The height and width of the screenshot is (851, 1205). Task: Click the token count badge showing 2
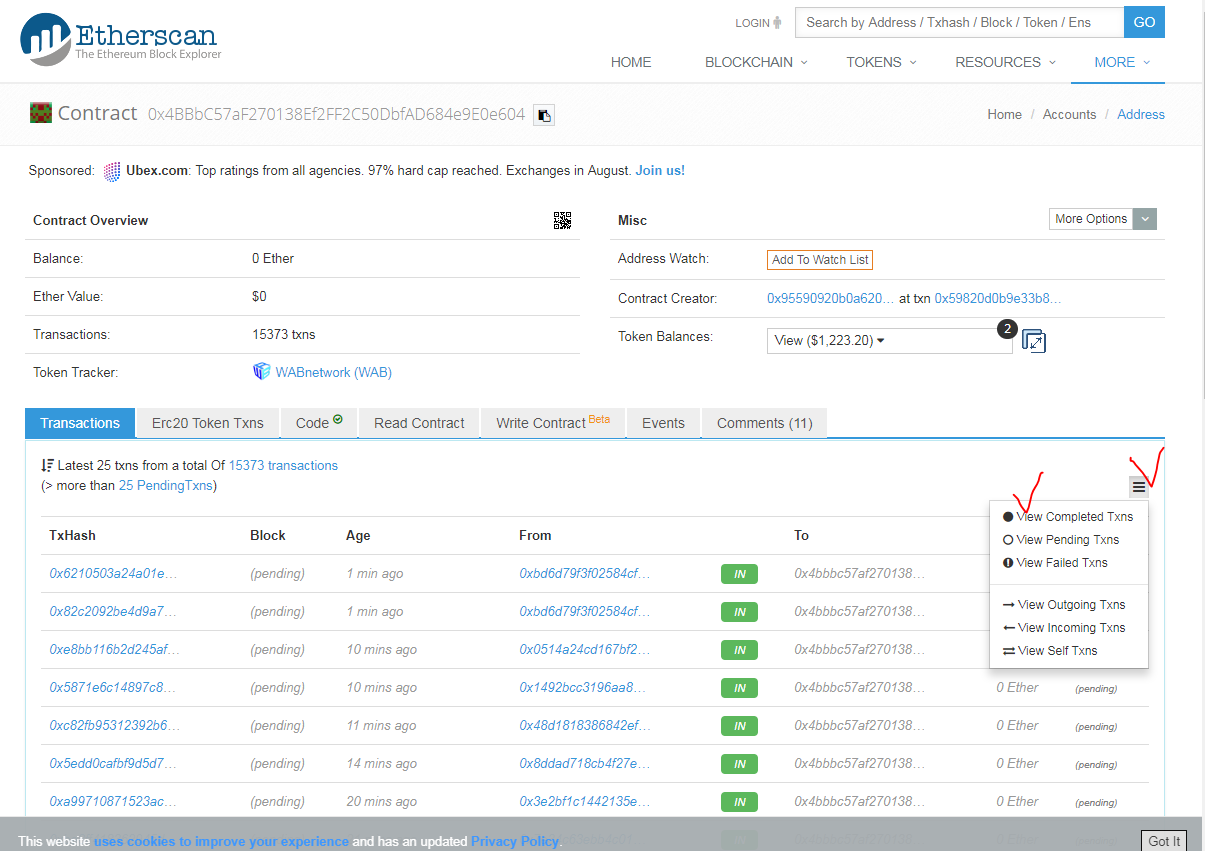(1007, 329)
